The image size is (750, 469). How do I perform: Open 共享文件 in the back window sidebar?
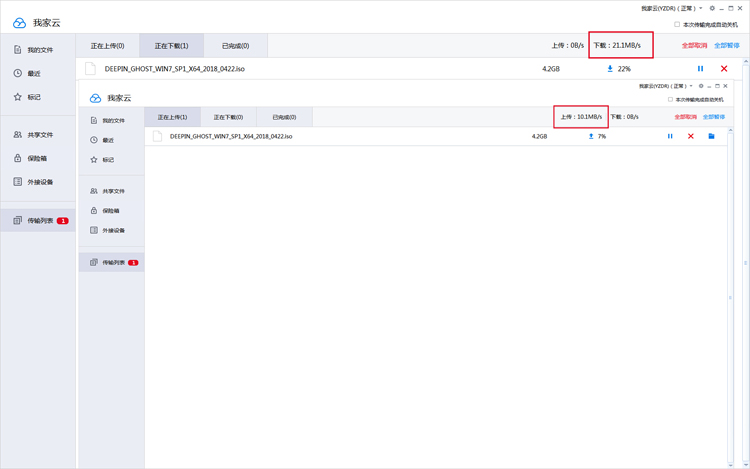pyautogui.click(x=33, y=135)
